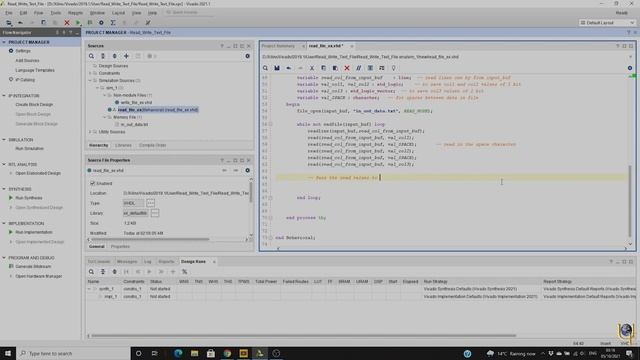Screen dimensions: 640x360
Task: Click Add Sources in Flow Navigator
Action: pos(27,60)
